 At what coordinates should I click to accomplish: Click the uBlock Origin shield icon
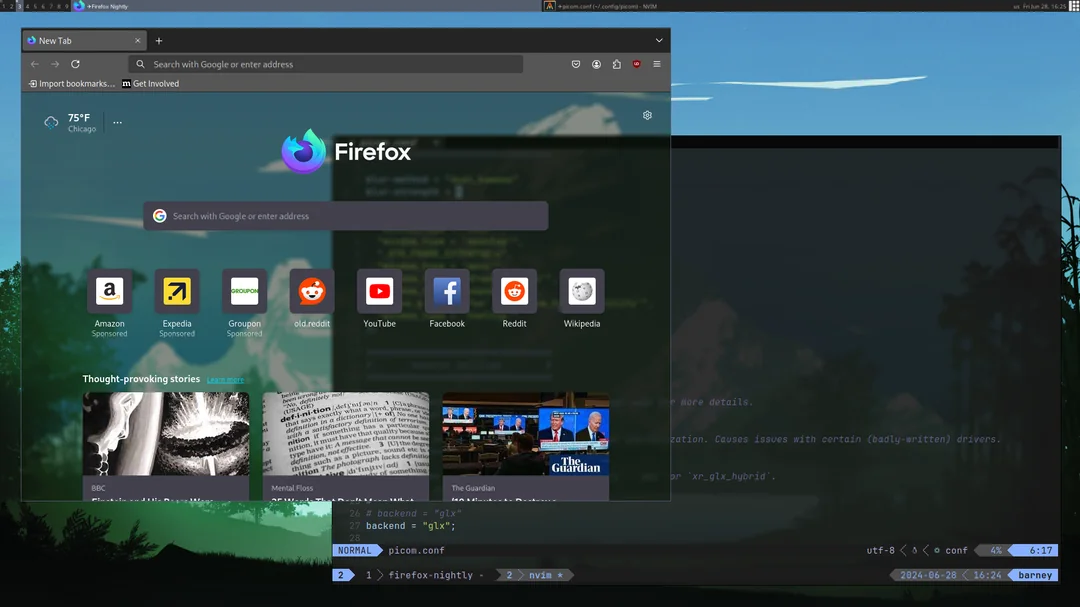(x=636, y=64)
